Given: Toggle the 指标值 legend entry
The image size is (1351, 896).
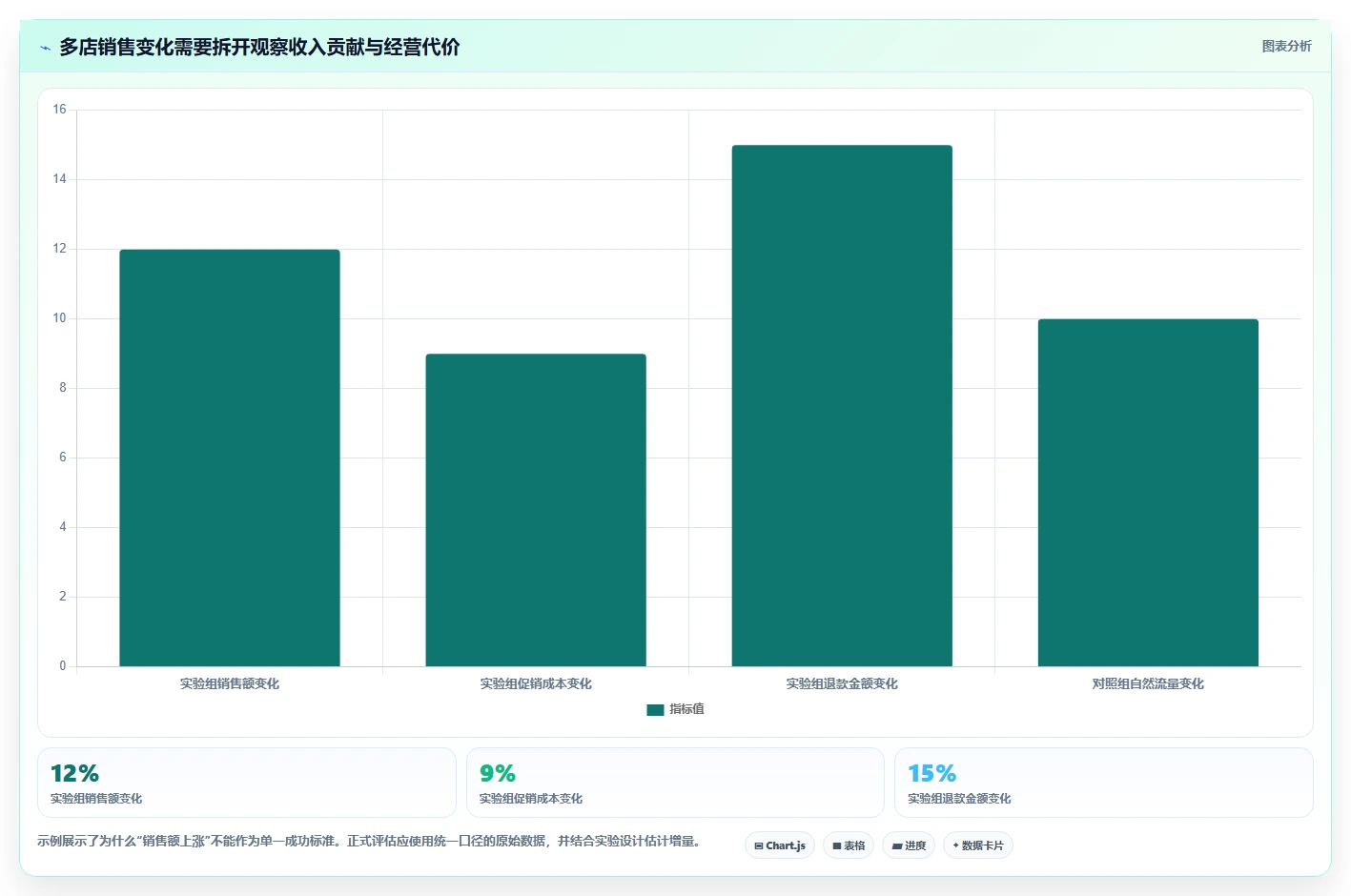Looking at the screenshot, I should click(675, 709).
